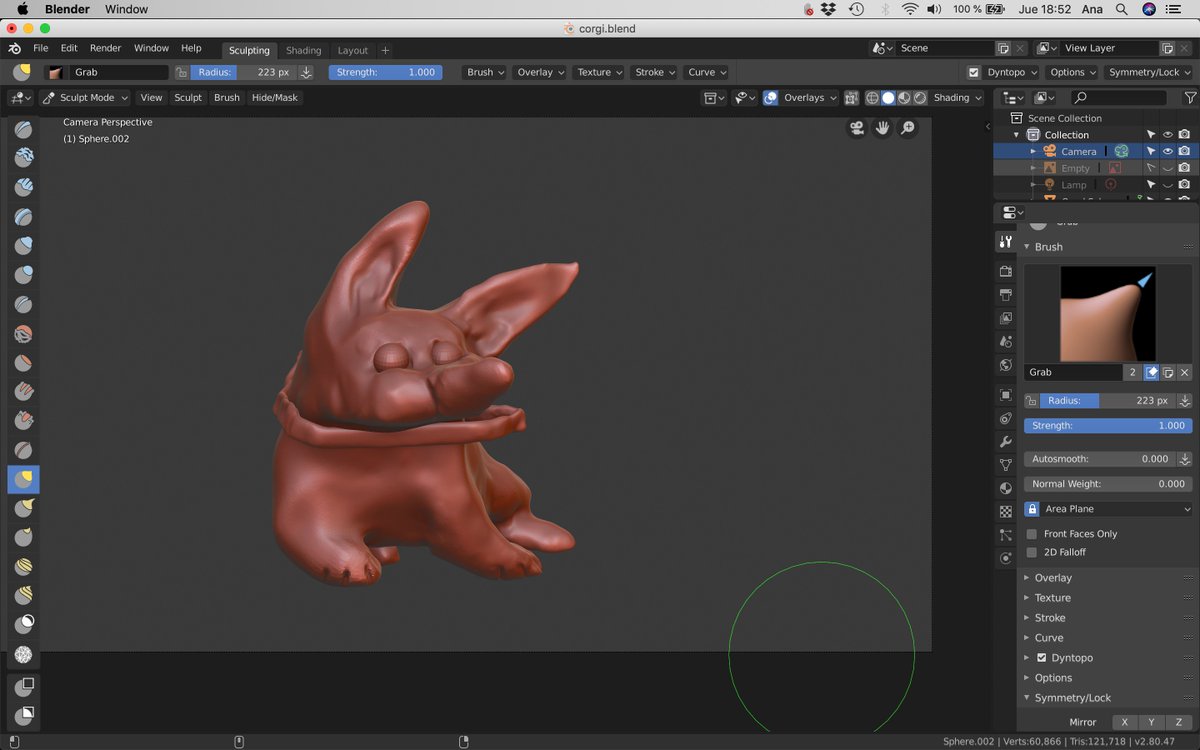Toggle Dyntopo checkbox in properties panel
The height and width of the screenshot is (750, 1200).
(x=1042, y=658)
